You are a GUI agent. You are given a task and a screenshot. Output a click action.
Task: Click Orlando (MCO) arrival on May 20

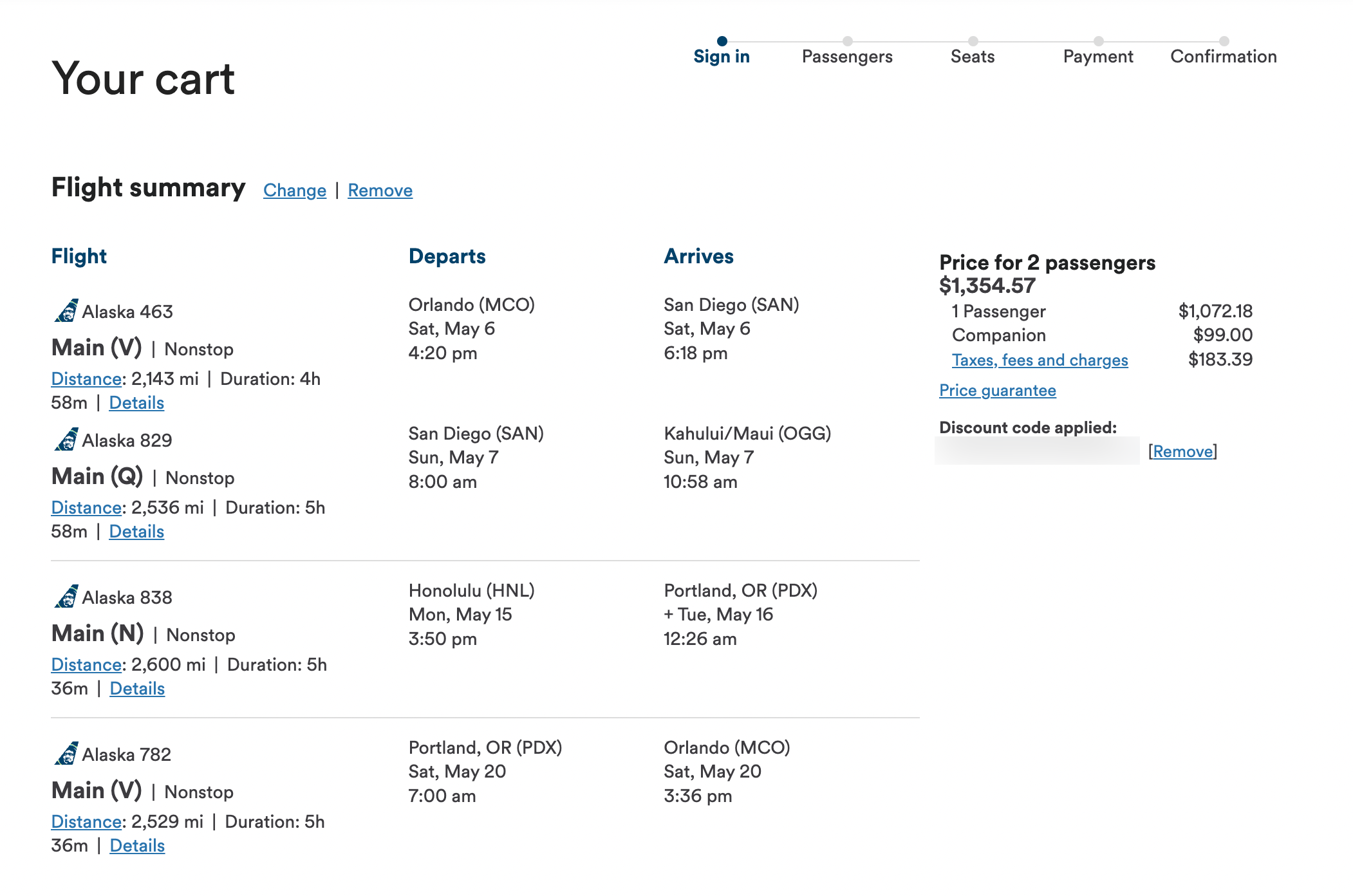point(727,748)
